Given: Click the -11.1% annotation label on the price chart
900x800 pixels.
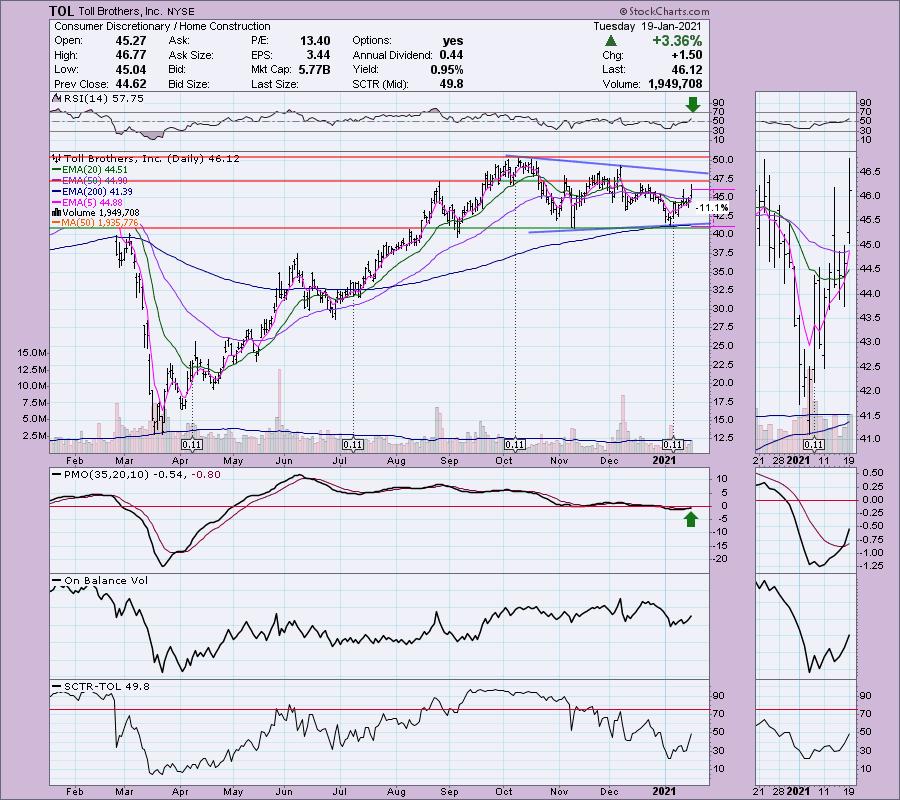Looking at the screenshot, I should [x=714, y=208].
